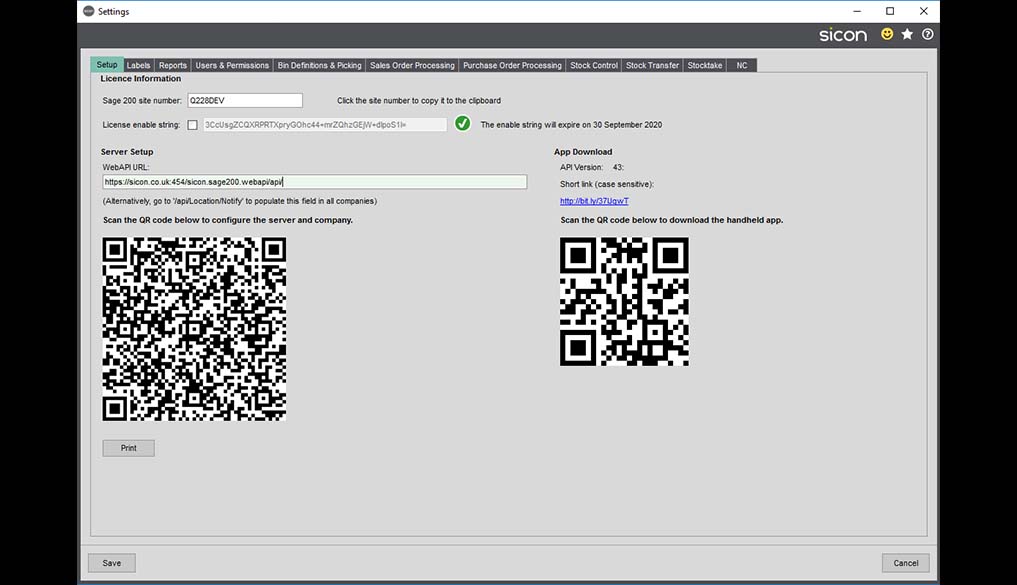Click the Save button

(x=112, y=563)
